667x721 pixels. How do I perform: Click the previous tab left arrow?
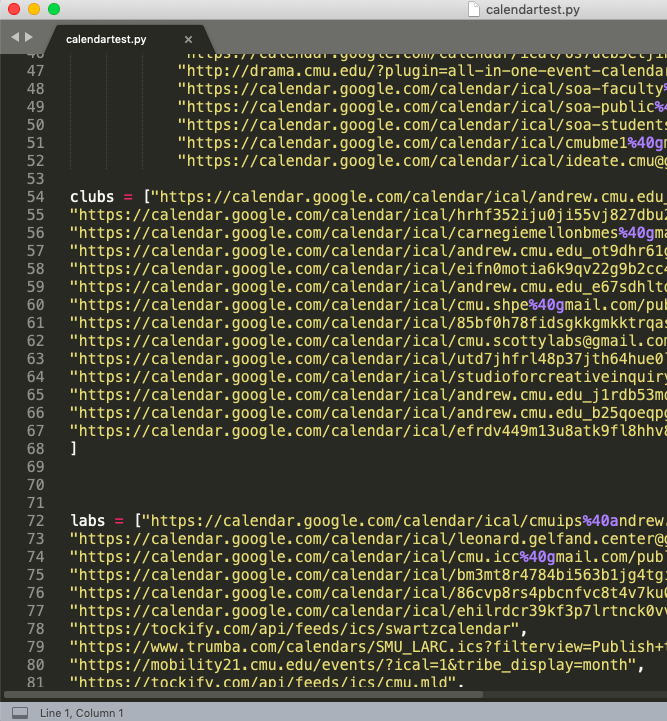click(x=15, y=37)
